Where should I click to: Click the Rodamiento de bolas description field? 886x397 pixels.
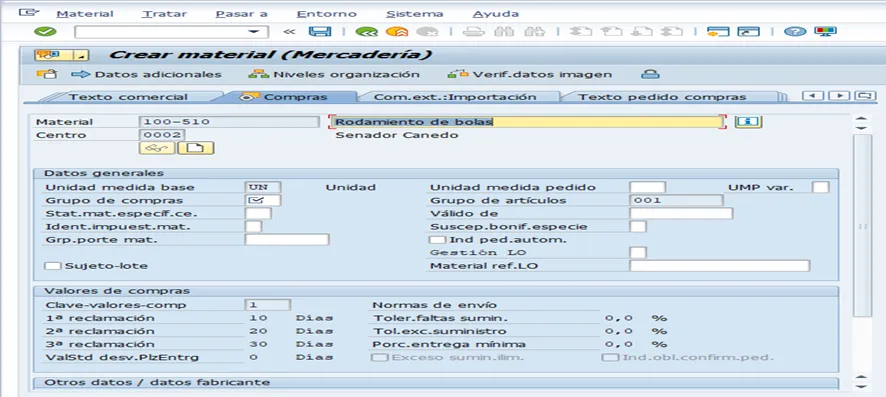pyautogui.click(x=527, y=121)
